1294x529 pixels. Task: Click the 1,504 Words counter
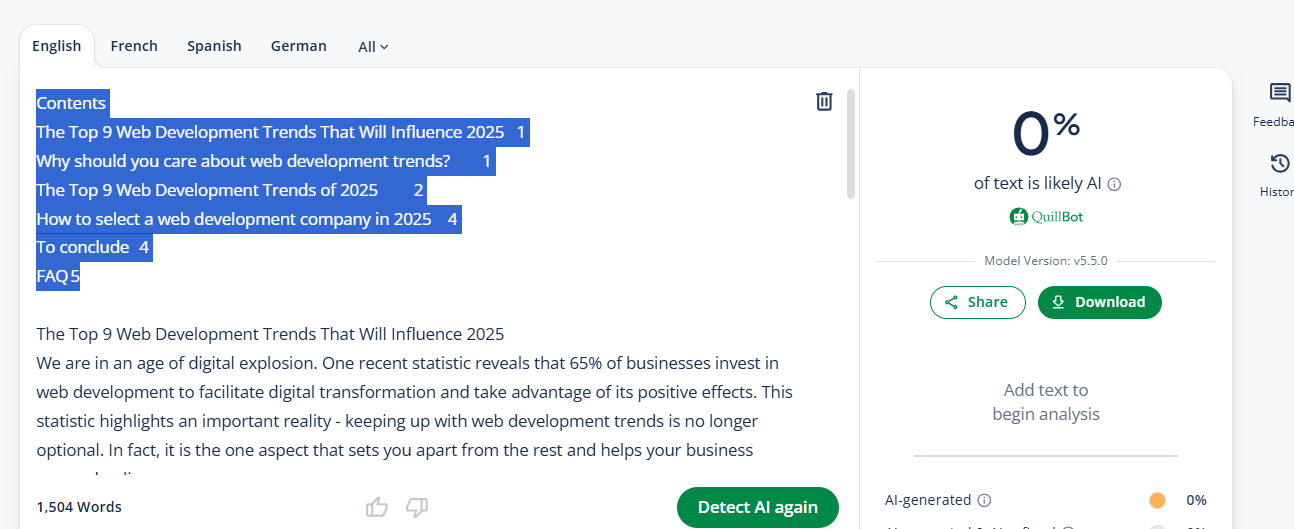coord(79,507)
